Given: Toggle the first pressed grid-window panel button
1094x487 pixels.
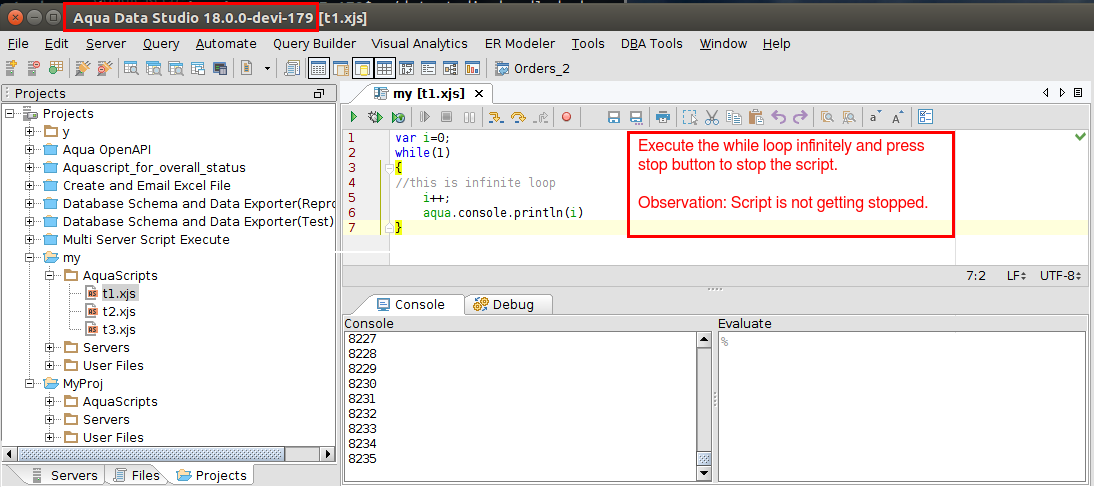Looking at the screenshot, I should click(318, 68).
